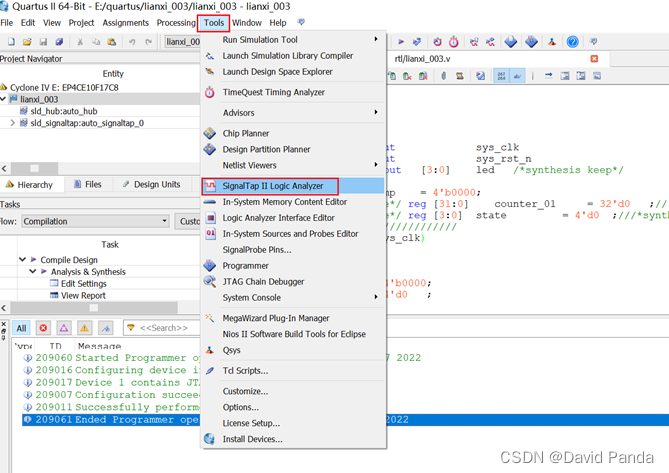Expand the sld_signaltap:auto_signaltap_0 tree node
Image resolution: width=669 pixels, height=473 pixels.
12,123
